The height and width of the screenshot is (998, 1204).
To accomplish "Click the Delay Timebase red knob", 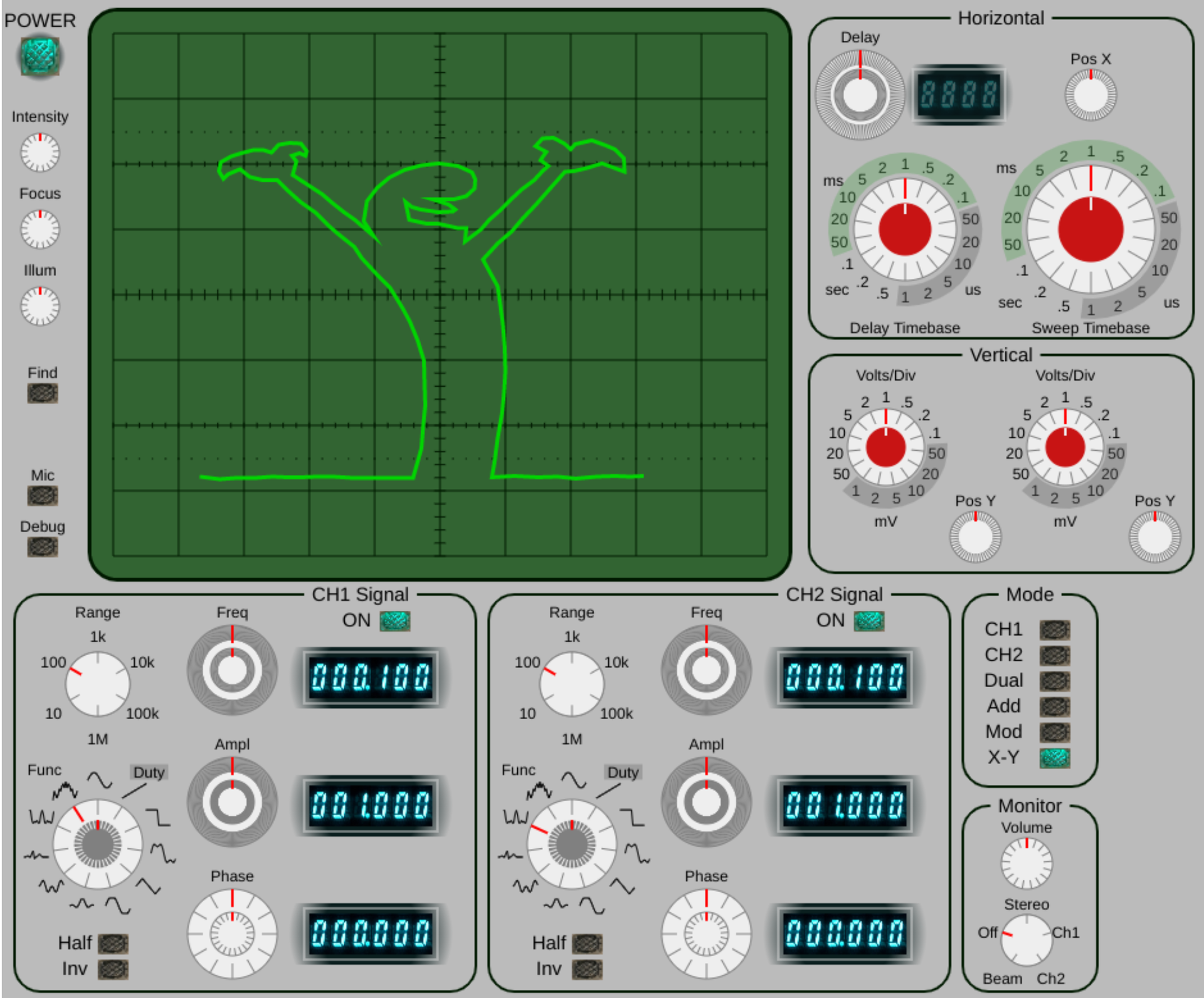I will [x=904, y=229].
